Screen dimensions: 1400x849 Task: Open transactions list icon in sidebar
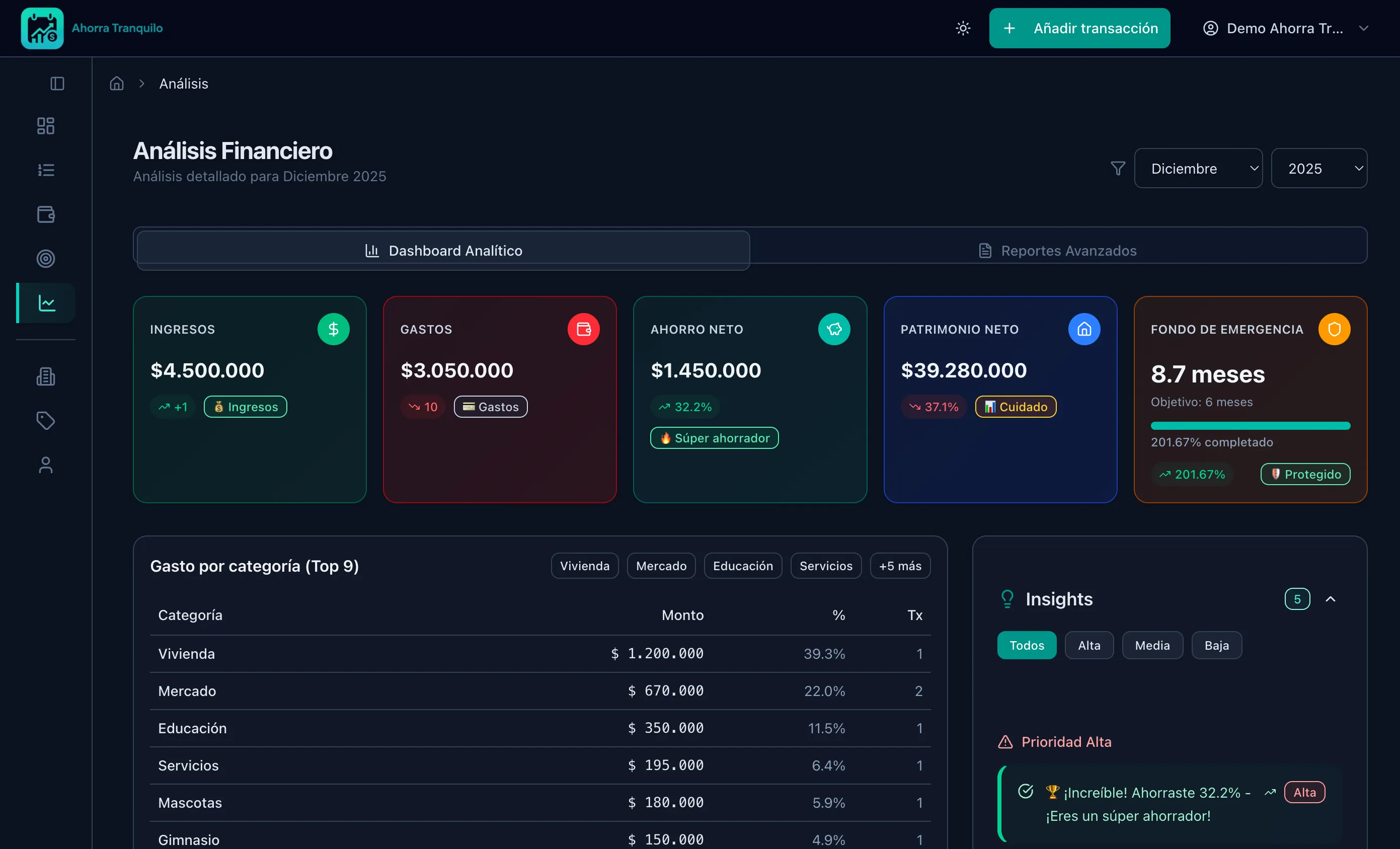45,170
